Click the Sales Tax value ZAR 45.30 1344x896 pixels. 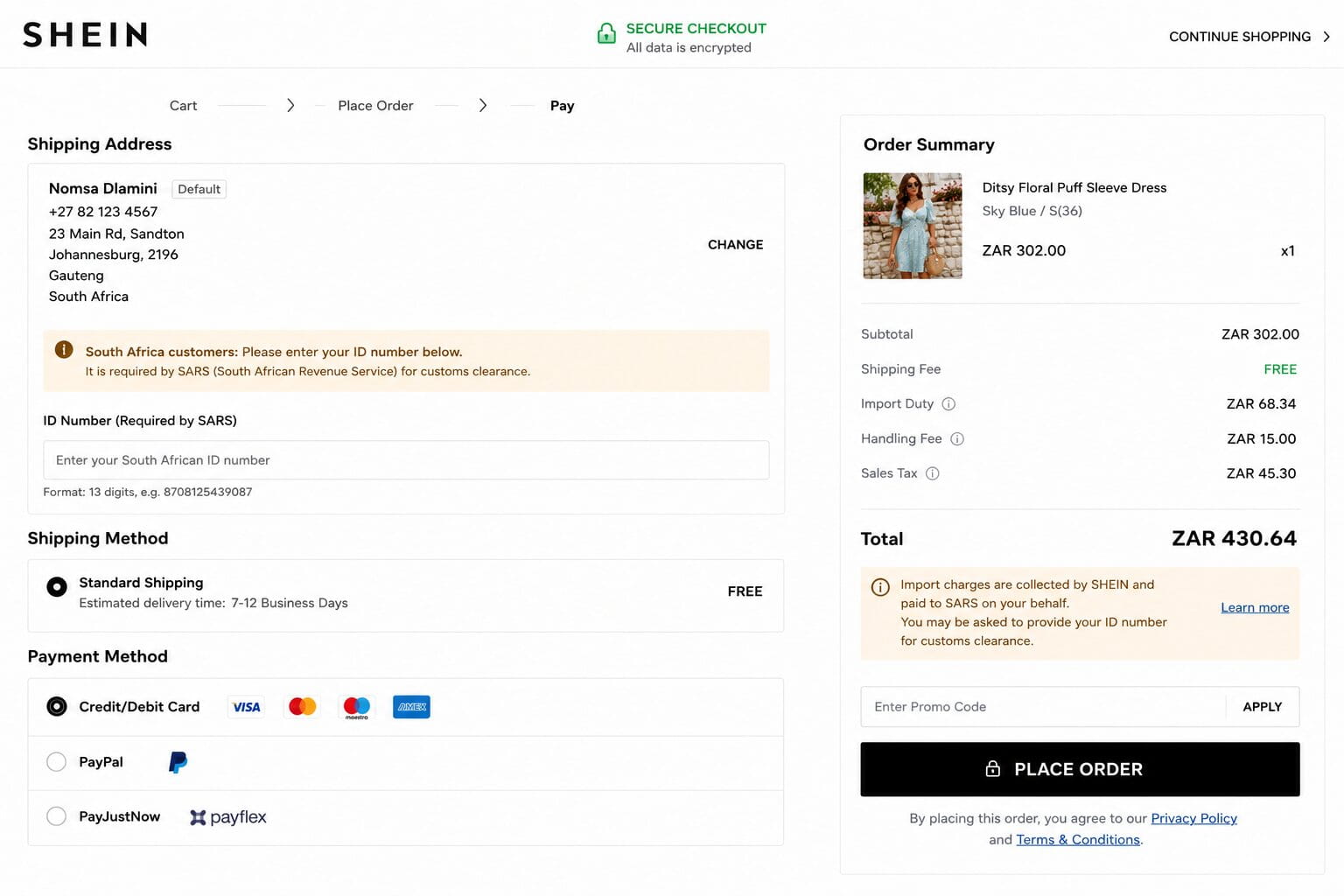click(x=1261, y=473)
